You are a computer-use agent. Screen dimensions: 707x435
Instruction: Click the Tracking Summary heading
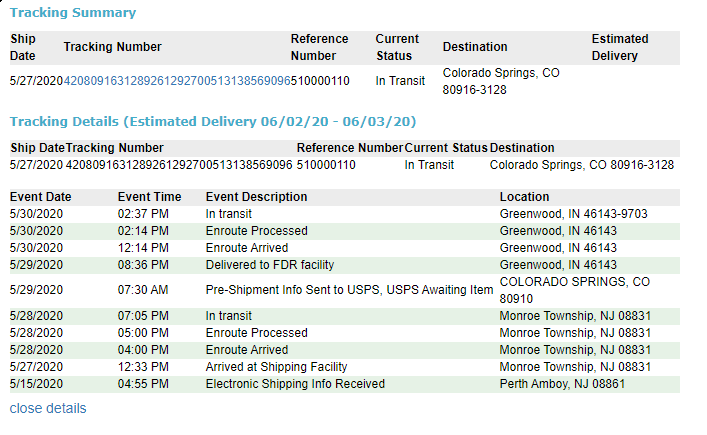click(73, 13)
